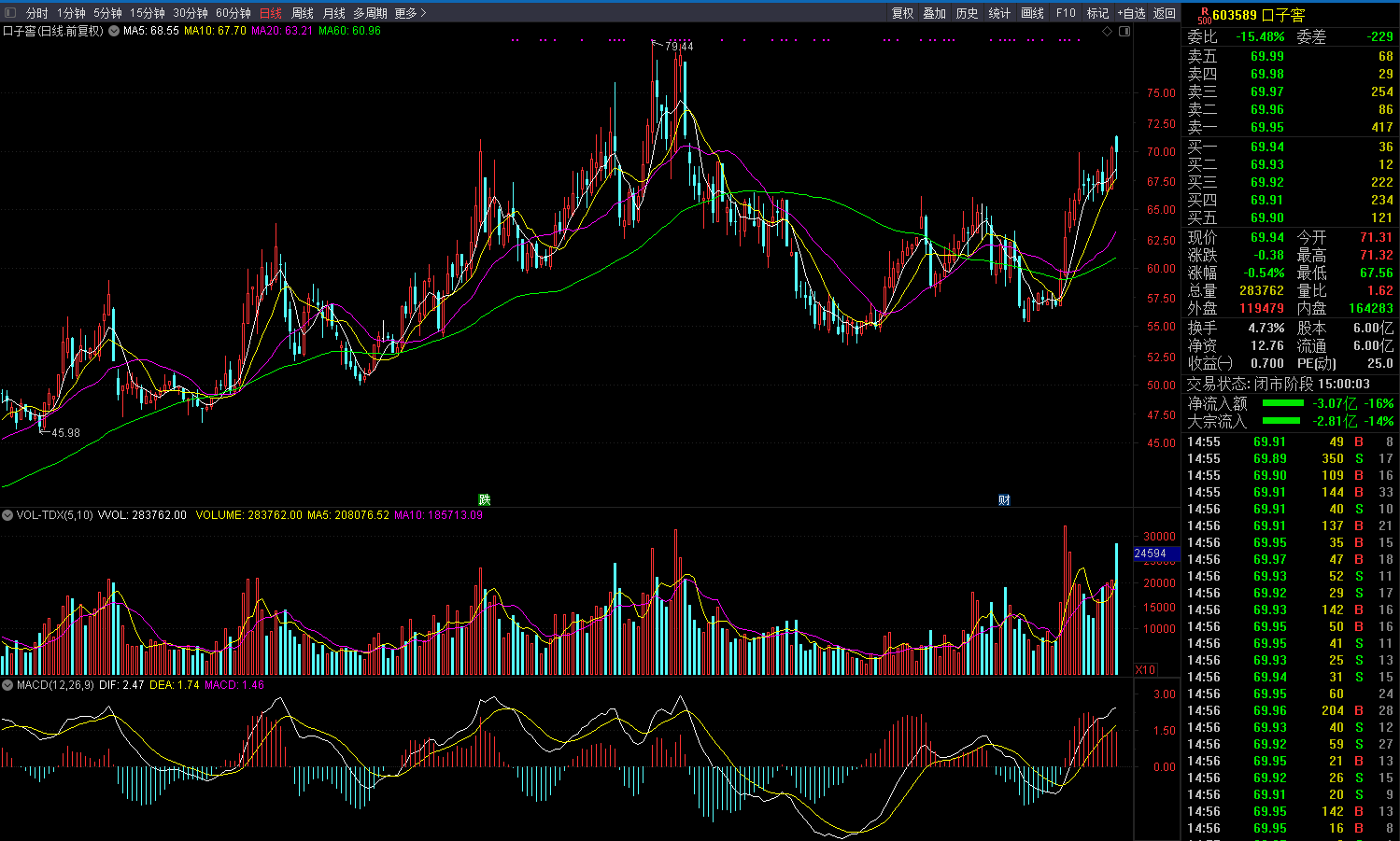1400x841 pixels.
Task: Click the 委比 value -15.48%
Action: coord(1260,36)
